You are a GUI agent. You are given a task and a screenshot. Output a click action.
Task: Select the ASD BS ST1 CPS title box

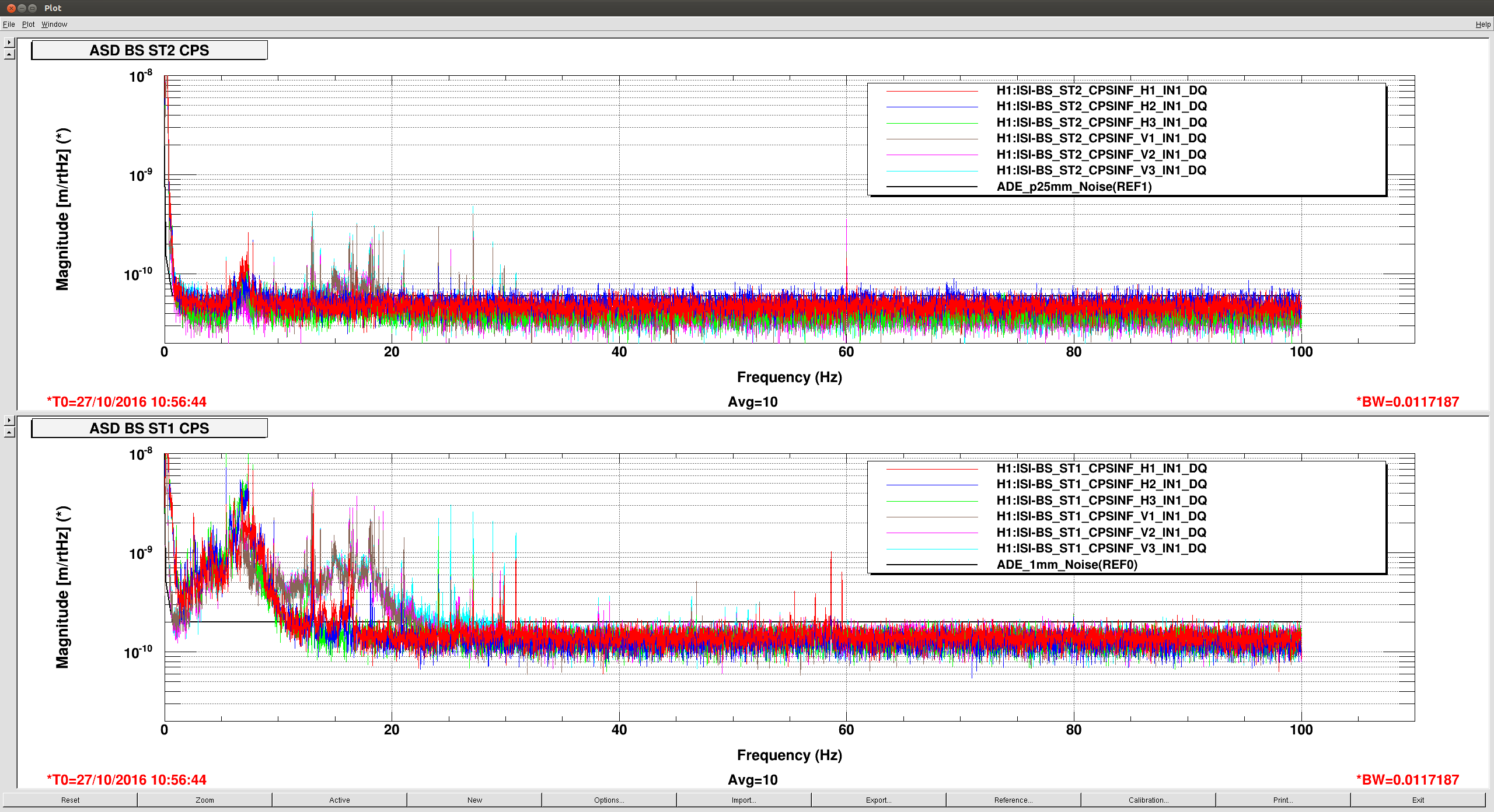click(149, 428)
